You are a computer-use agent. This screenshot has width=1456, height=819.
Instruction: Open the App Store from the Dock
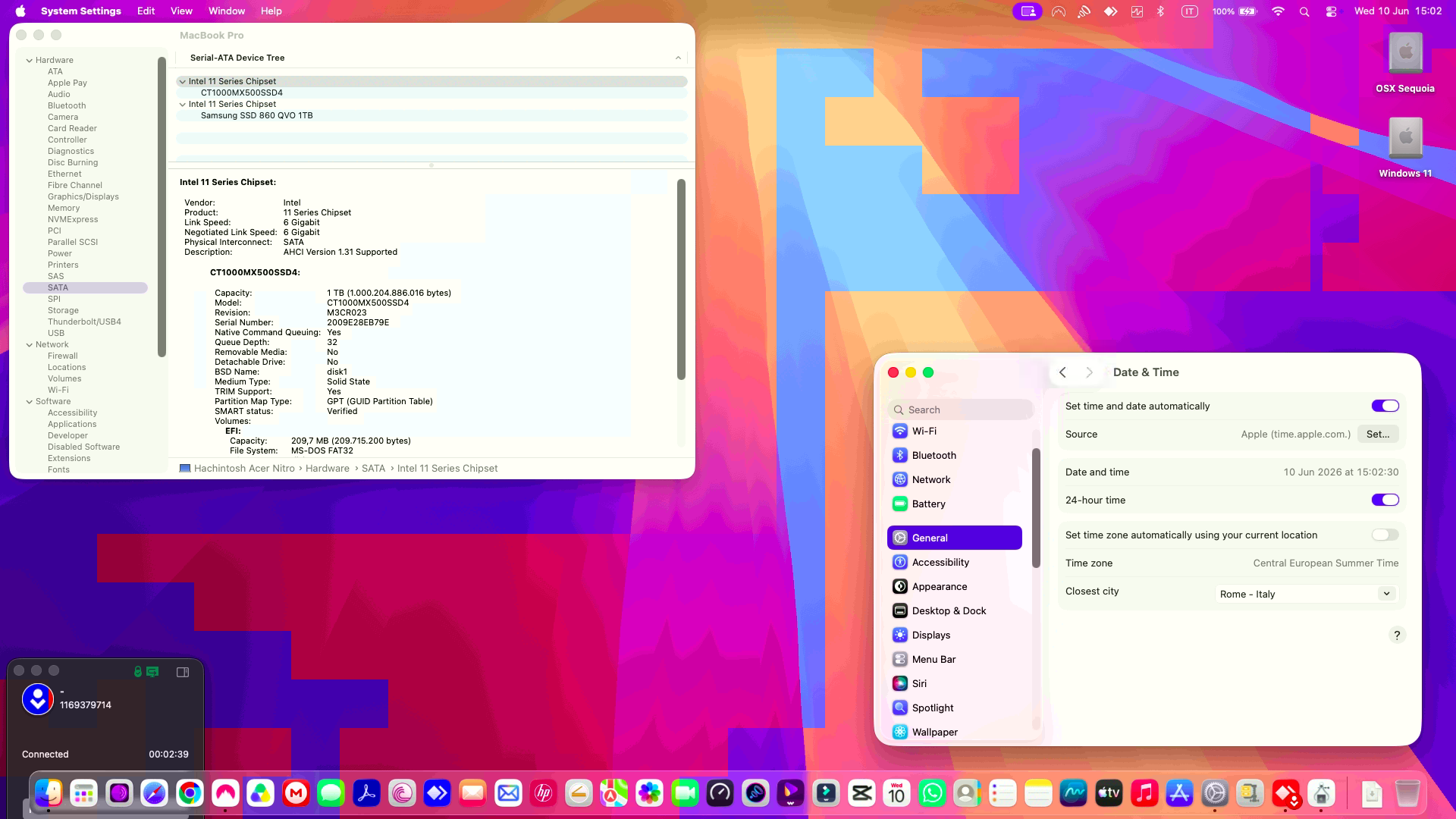pos(1179,793)
